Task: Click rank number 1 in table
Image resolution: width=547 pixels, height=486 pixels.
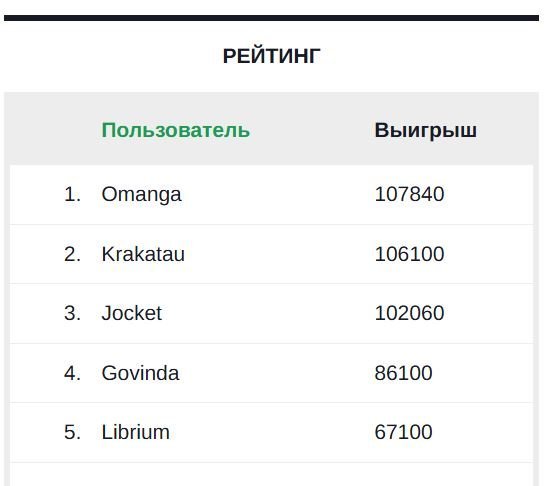Action: pos(72,194)
